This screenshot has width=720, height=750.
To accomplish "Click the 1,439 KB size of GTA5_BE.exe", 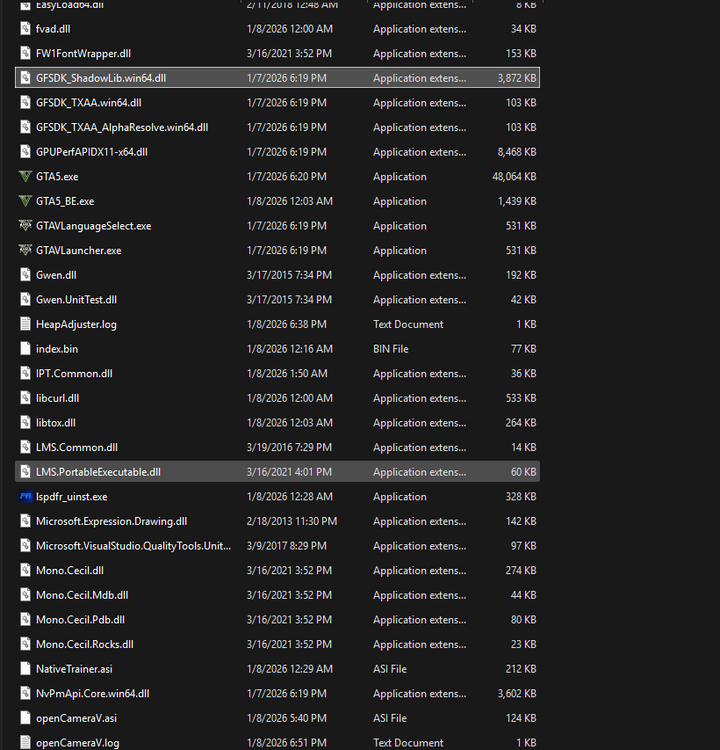I will [517, 201].
